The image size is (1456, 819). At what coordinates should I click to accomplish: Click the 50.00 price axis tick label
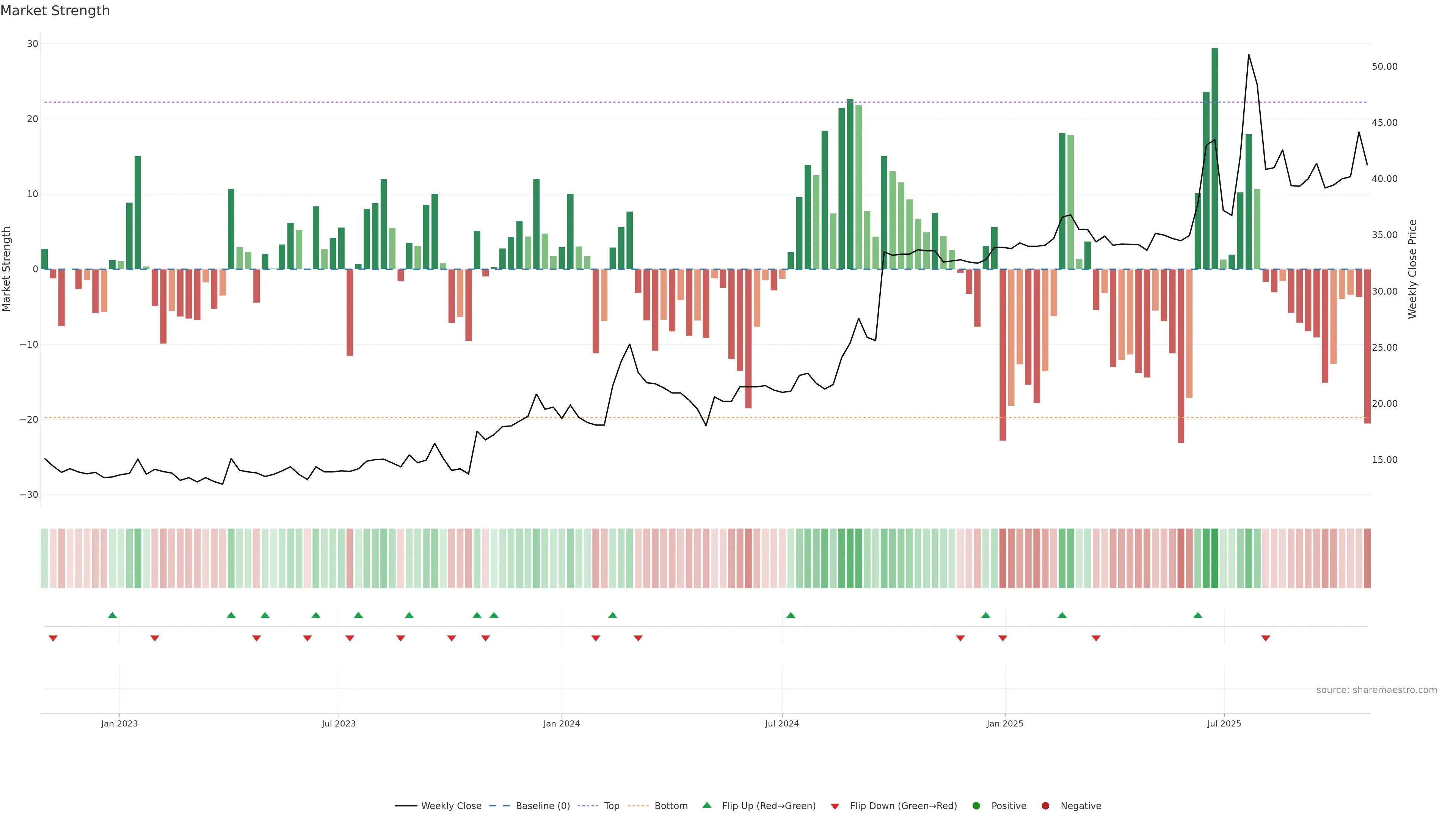[x=1384, y=67]
